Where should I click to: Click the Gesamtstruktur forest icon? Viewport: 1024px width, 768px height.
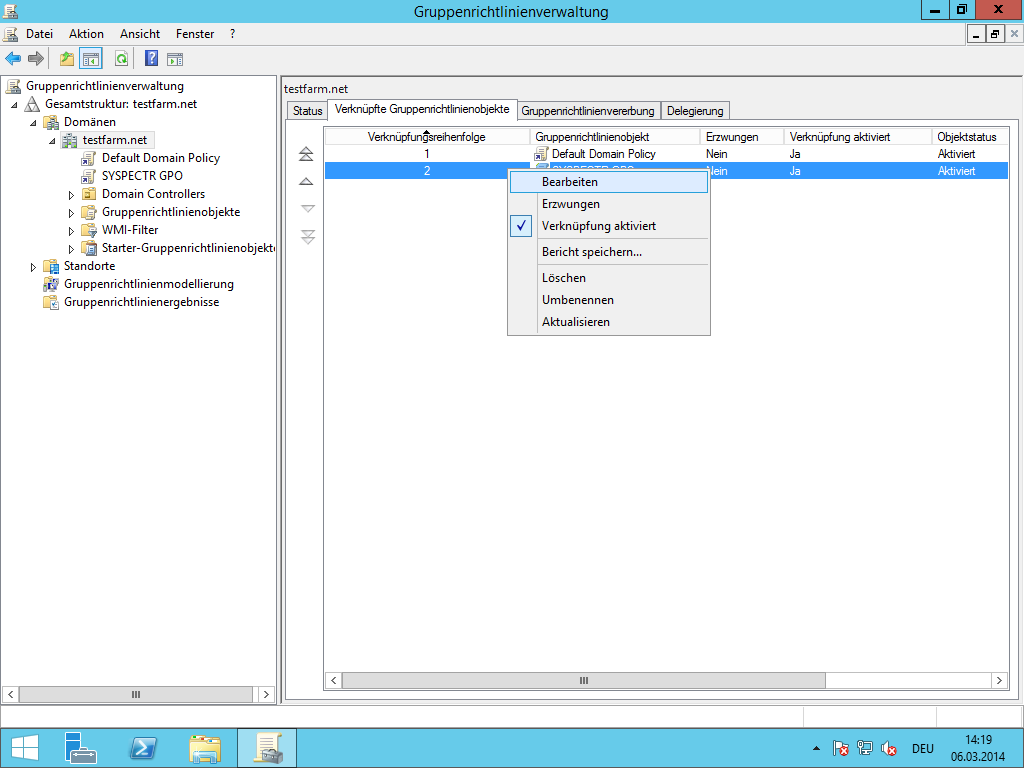tap(32, 104)
